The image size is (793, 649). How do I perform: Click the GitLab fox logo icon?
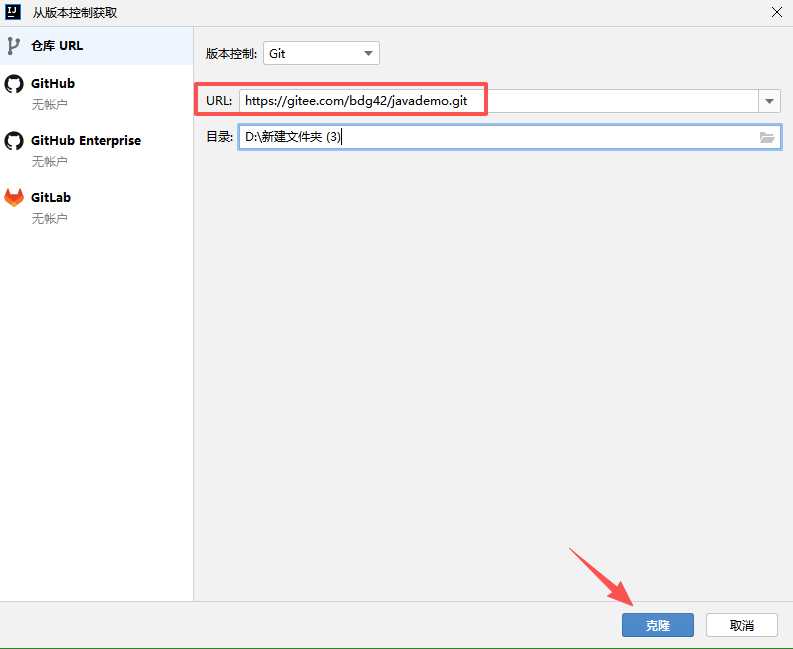[14, 198]
